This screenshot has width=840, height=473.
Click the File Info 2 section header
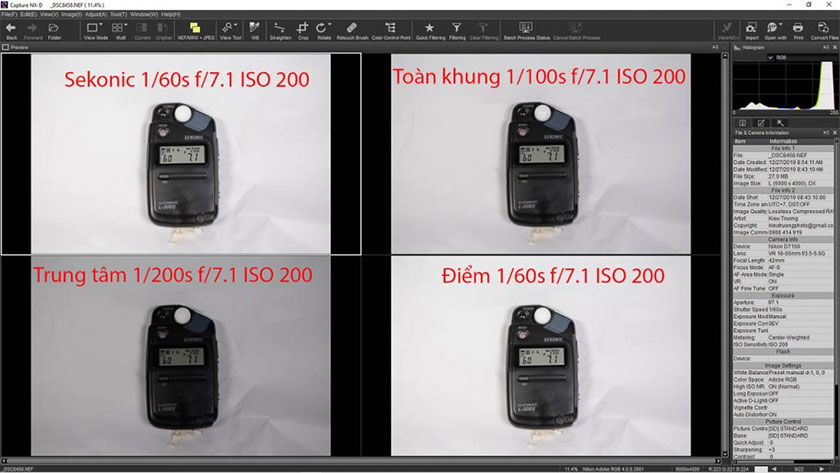pyautogui.click(x=783, y=190)
